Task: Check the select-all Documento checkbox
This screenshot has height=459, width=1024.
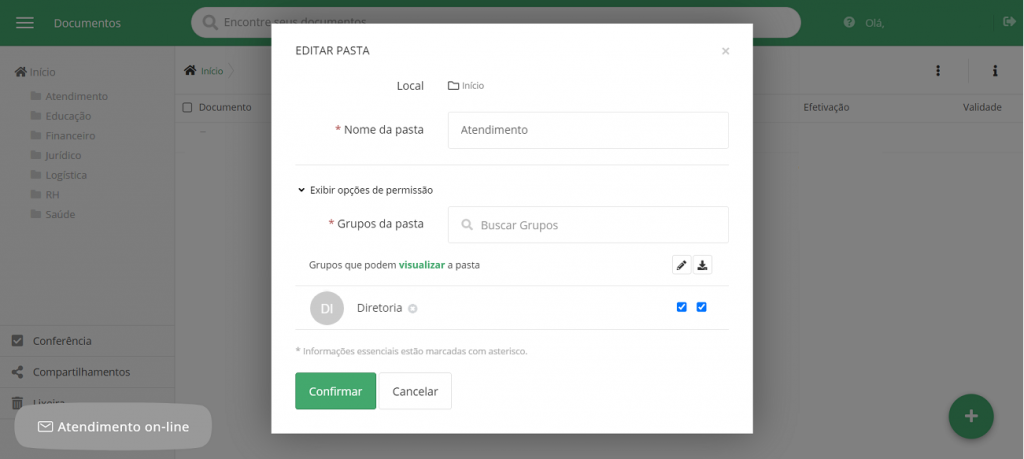Action: click(x=187, y=107)
